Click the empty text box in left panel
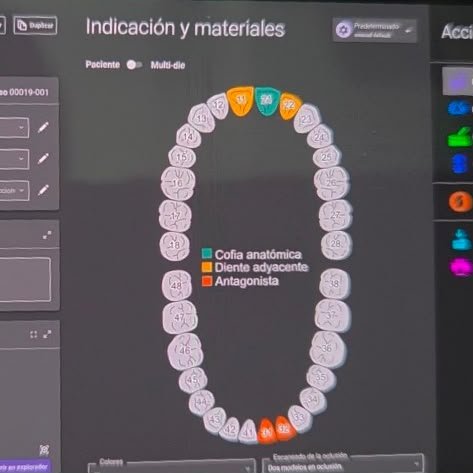 pos(25,279)
